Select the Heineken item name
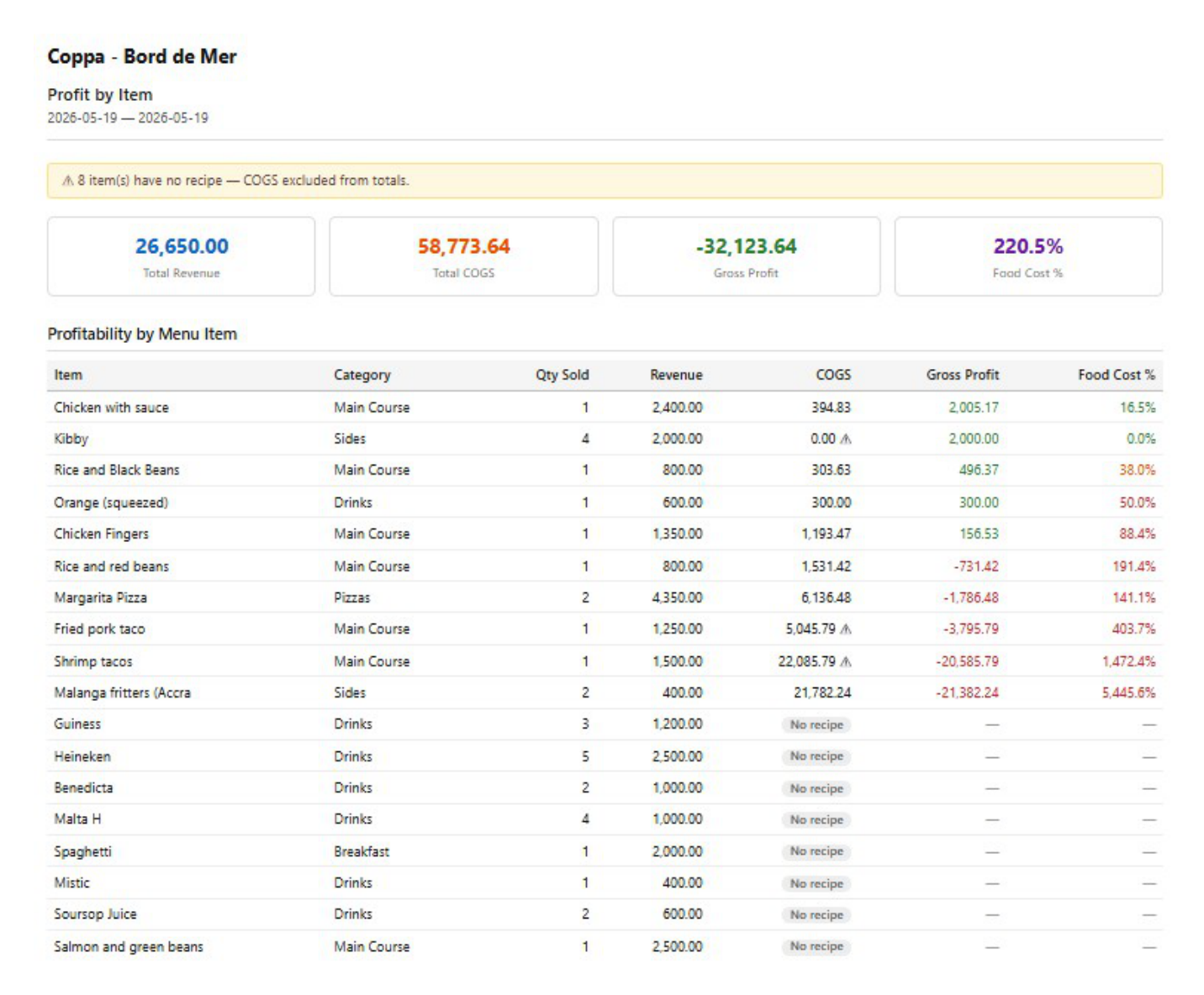The width and height of the screenshot is (1204, 995). (x=82, y=756)
